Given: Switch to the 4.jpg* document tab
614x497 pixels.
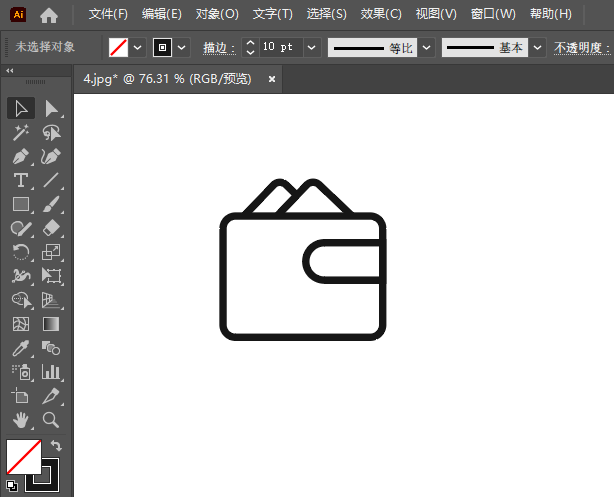Looking at the screenshot, I should pos(168,79).
